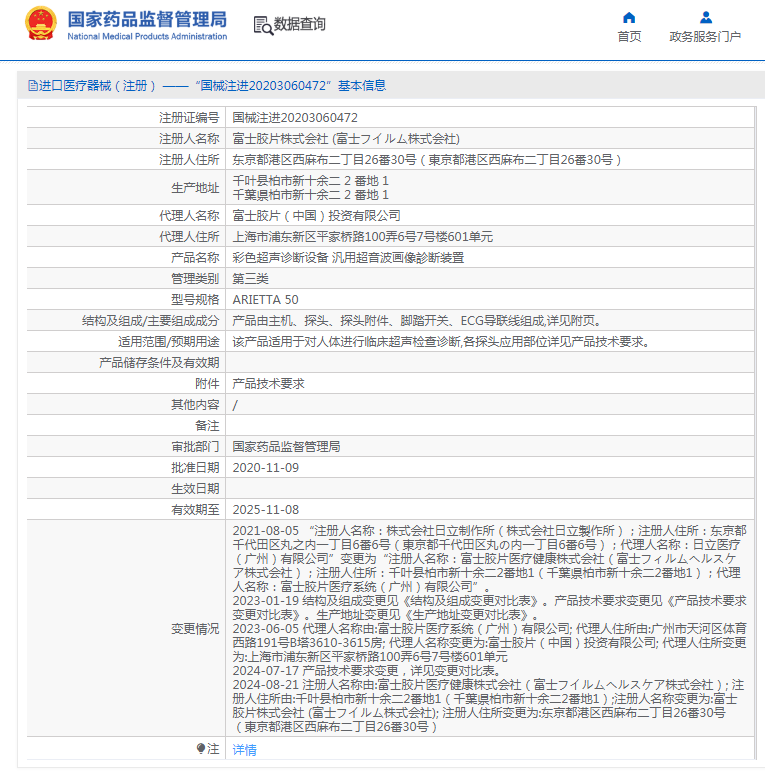Click the 数据查询 label
Viewport: 765px width, 776px height.
pyautogui.click(x=300, y=24)
